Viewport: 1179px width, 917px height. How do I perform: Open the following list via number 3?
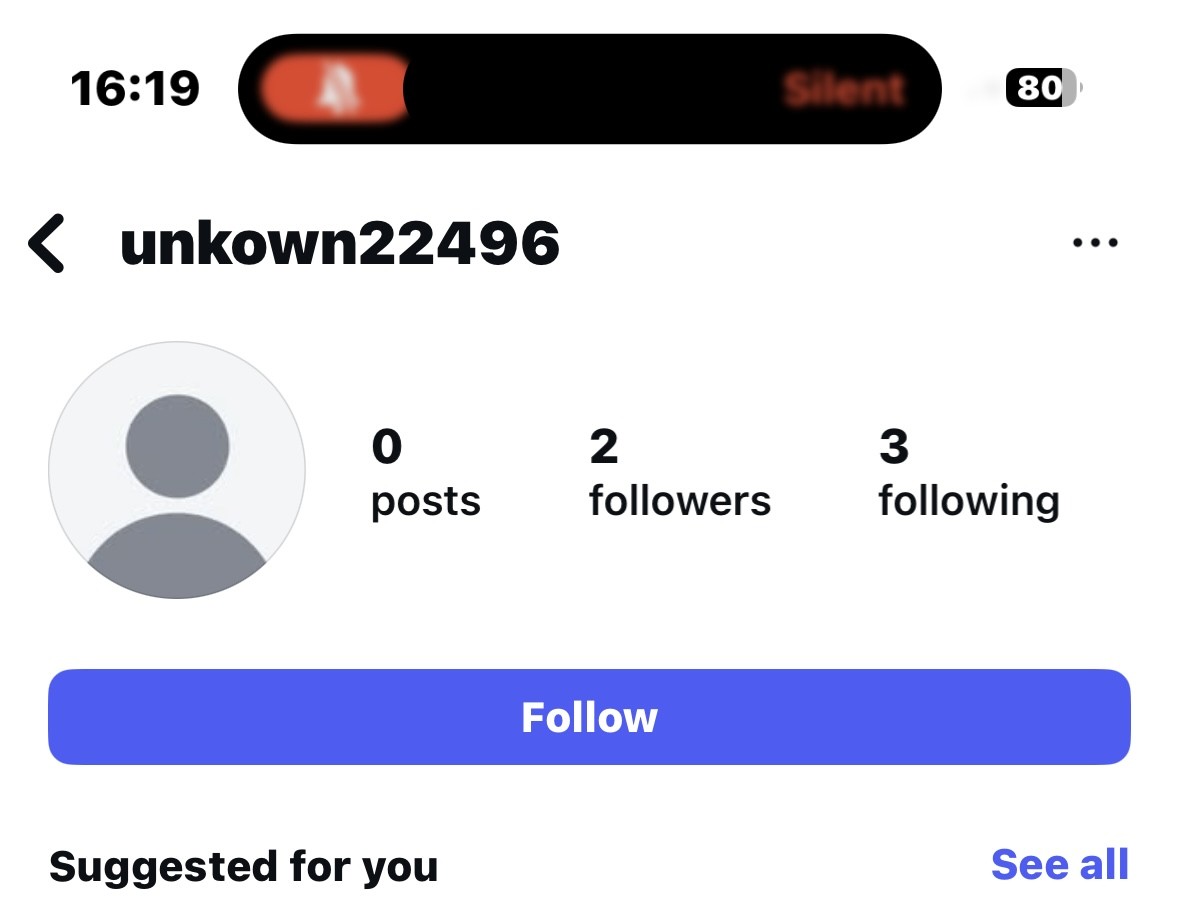[x=893, y=447]
